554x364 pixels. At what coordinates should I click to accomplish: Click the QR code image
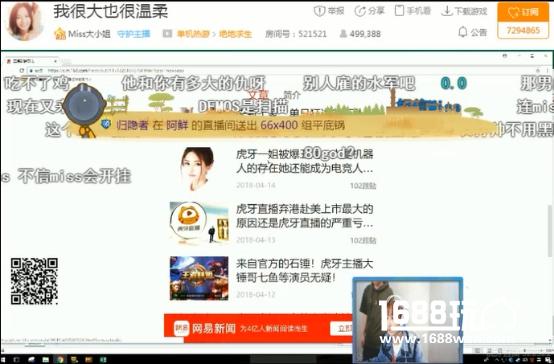(x=34, y=281)
